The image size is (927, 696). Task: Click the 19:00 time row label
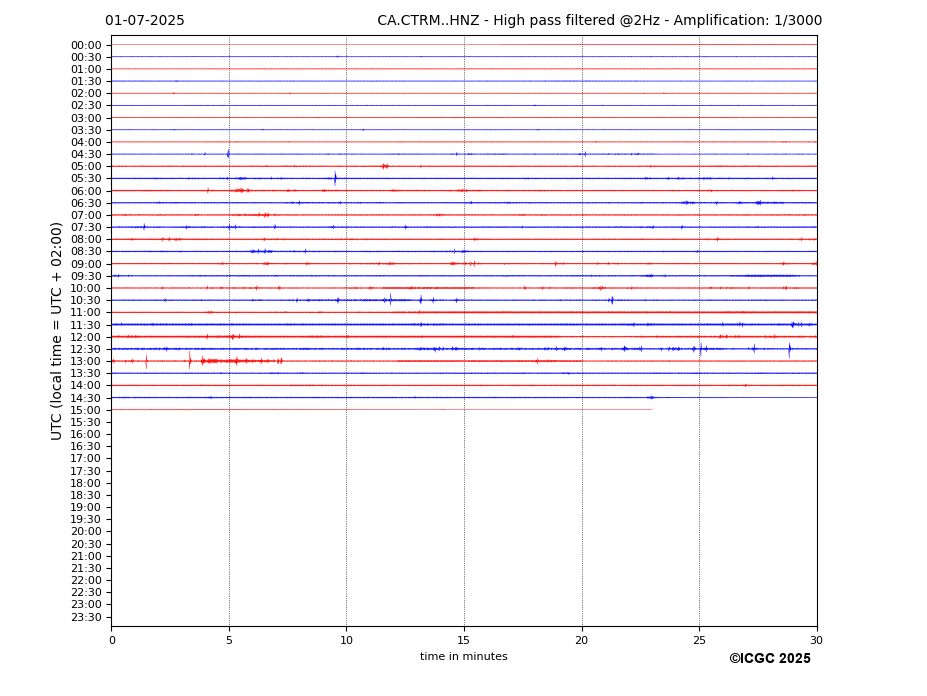coord(86,508)
